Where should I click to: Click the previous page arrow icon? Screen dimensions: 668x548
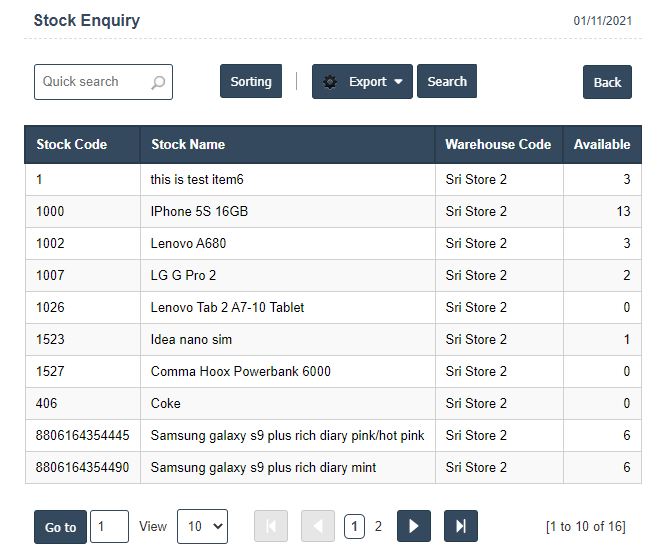click(318, 526)
